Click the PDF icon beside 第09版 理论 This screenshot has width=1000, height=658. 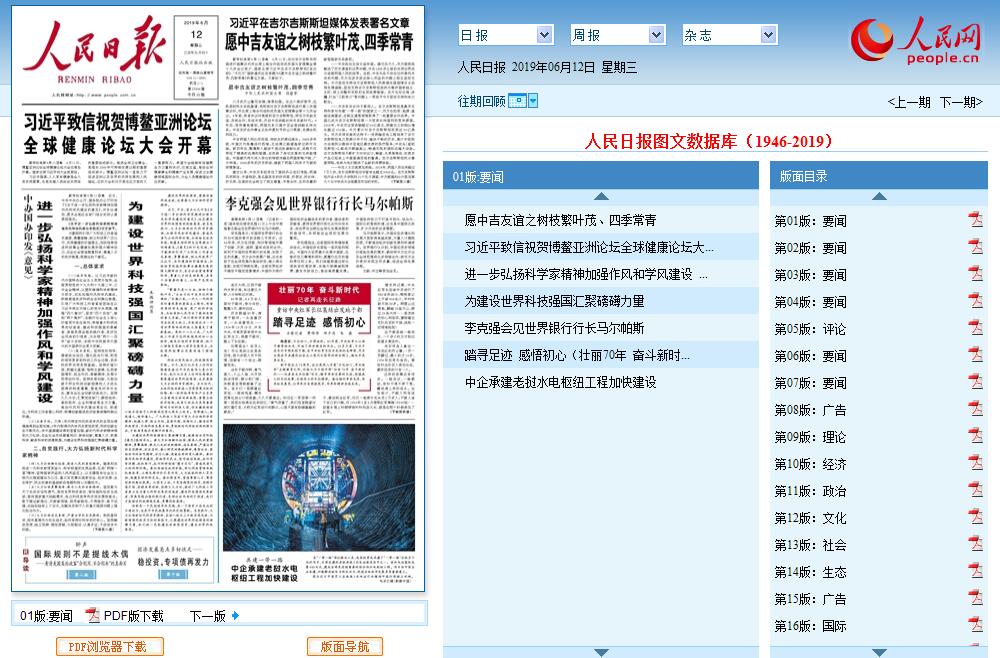coord(975,436)
